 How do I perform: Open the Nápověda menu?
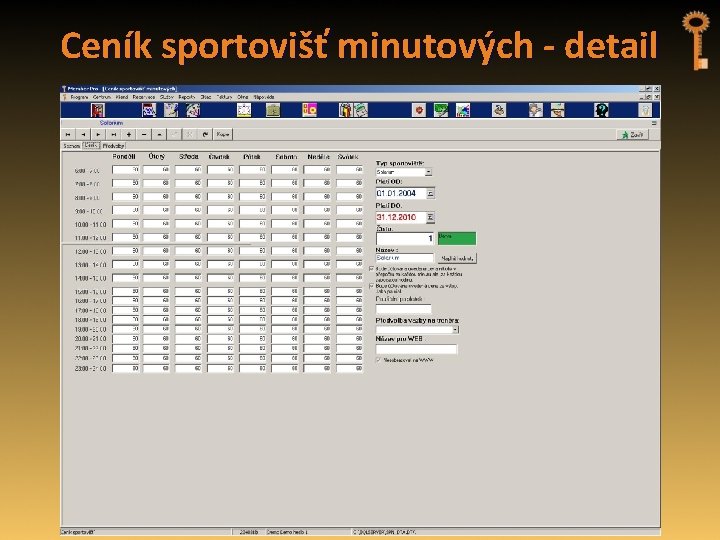[264, 97]
